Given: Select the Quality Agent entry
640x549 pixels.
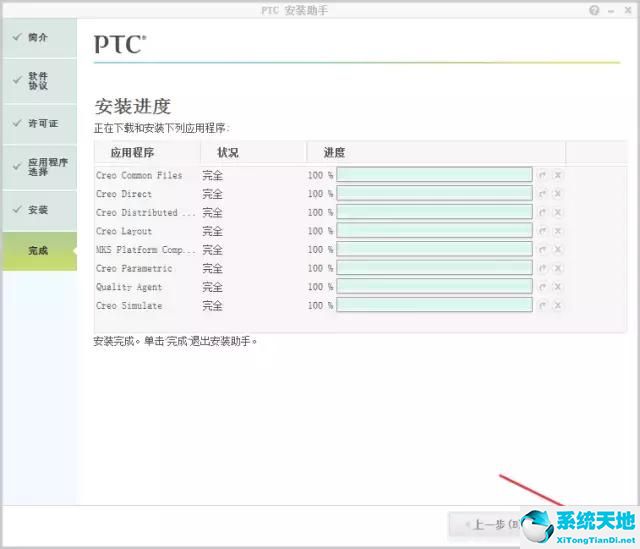Looking at the screenshot, I should 129,287.
